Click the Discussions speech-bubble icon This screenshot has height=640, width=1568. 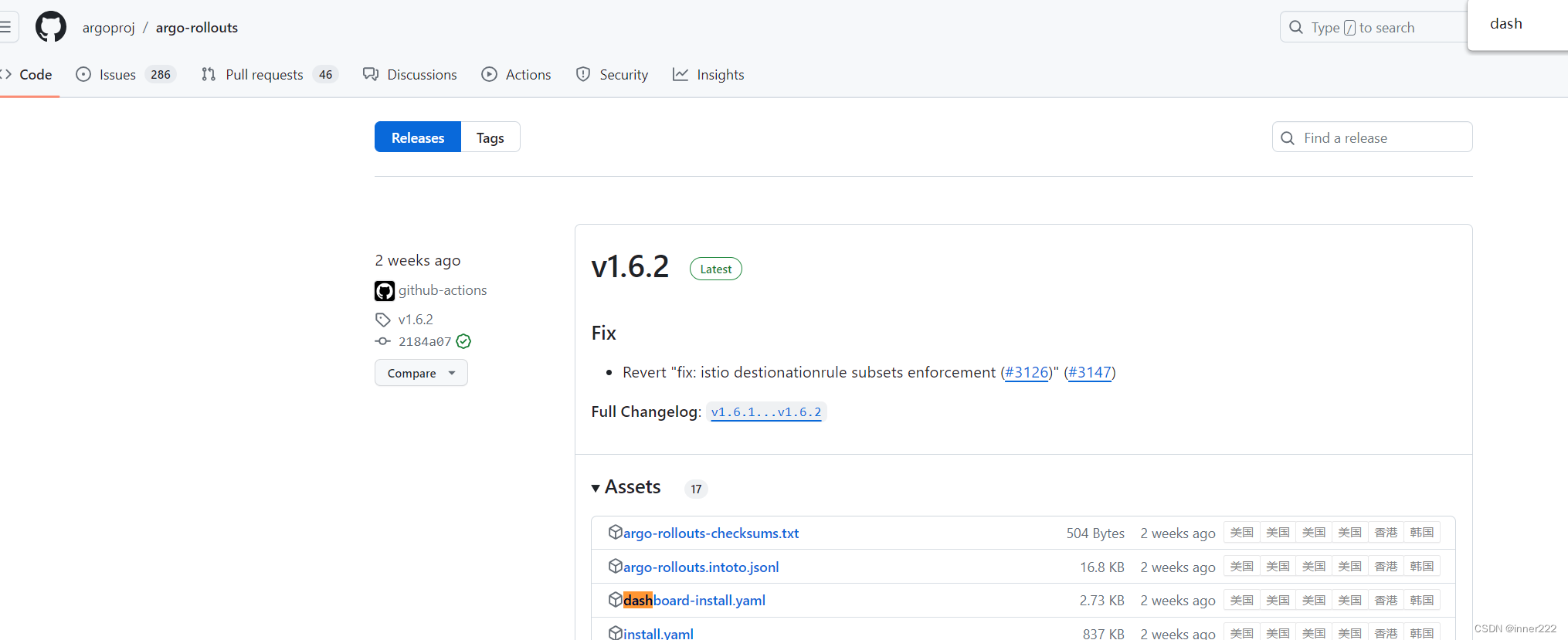point(371,74)
